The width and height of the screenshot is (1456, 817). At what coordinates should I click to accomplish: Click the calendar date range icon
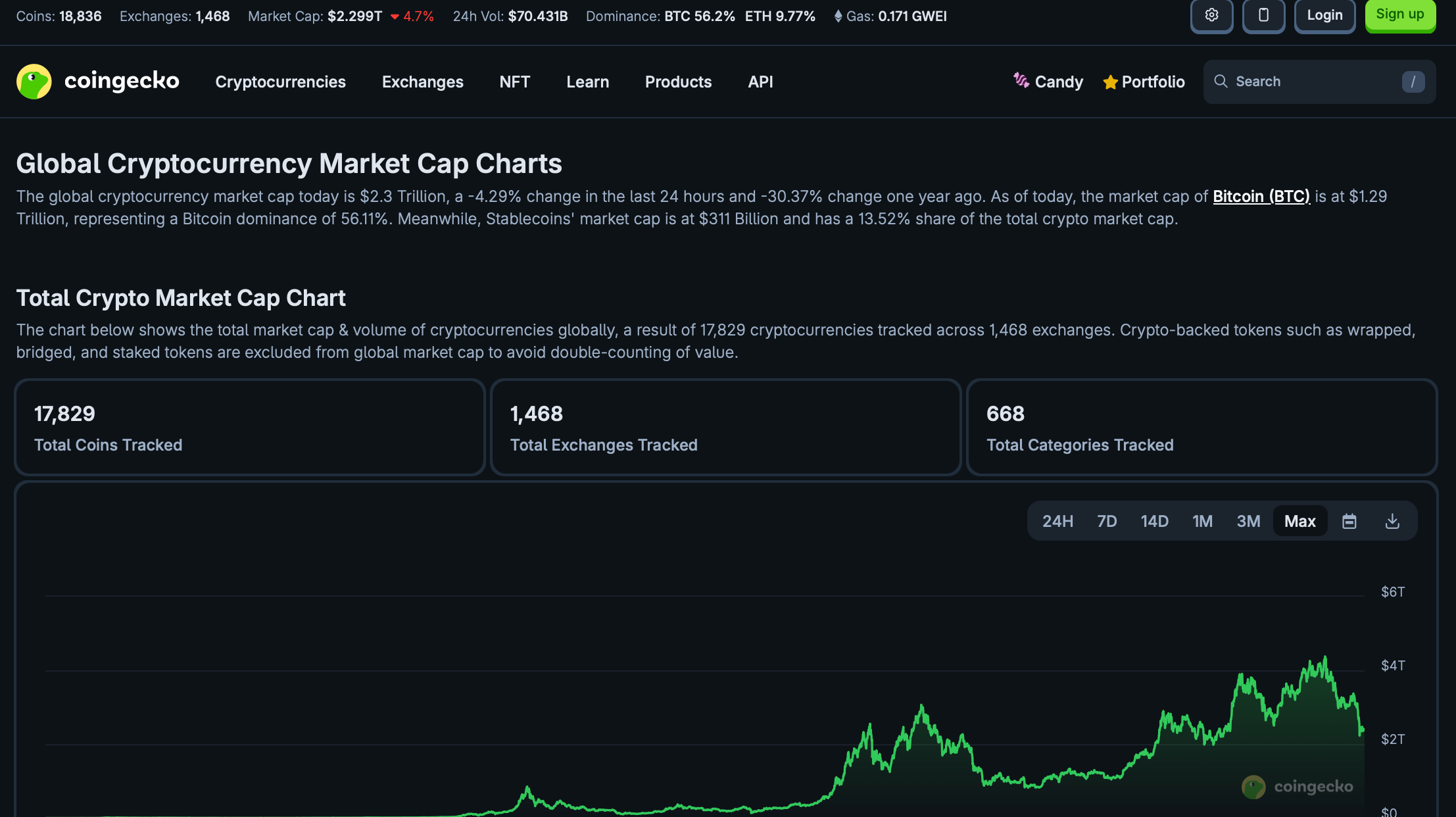(1349, 522)
